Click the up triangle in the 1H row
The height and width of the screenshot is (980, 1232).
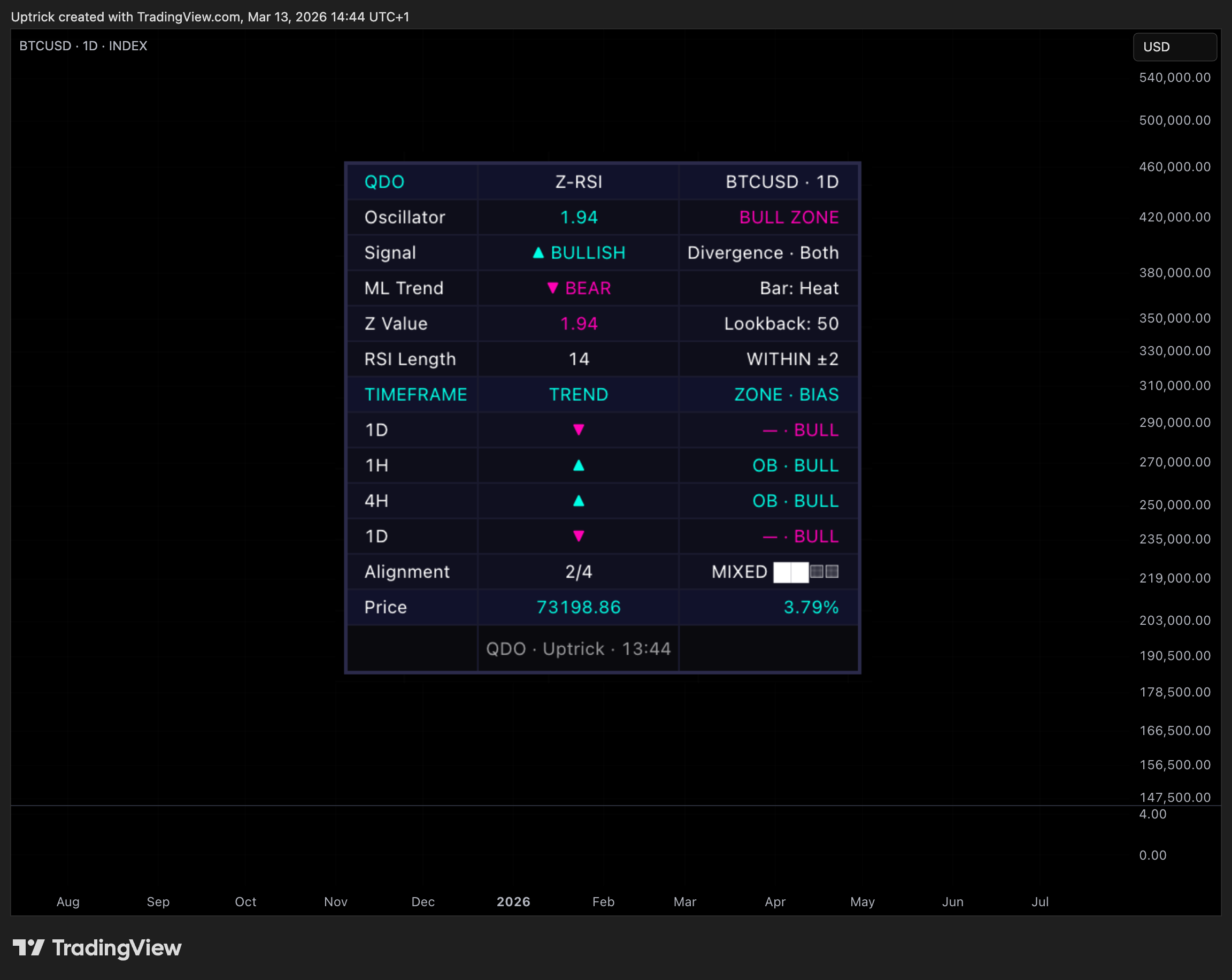(x=578, y=465)
